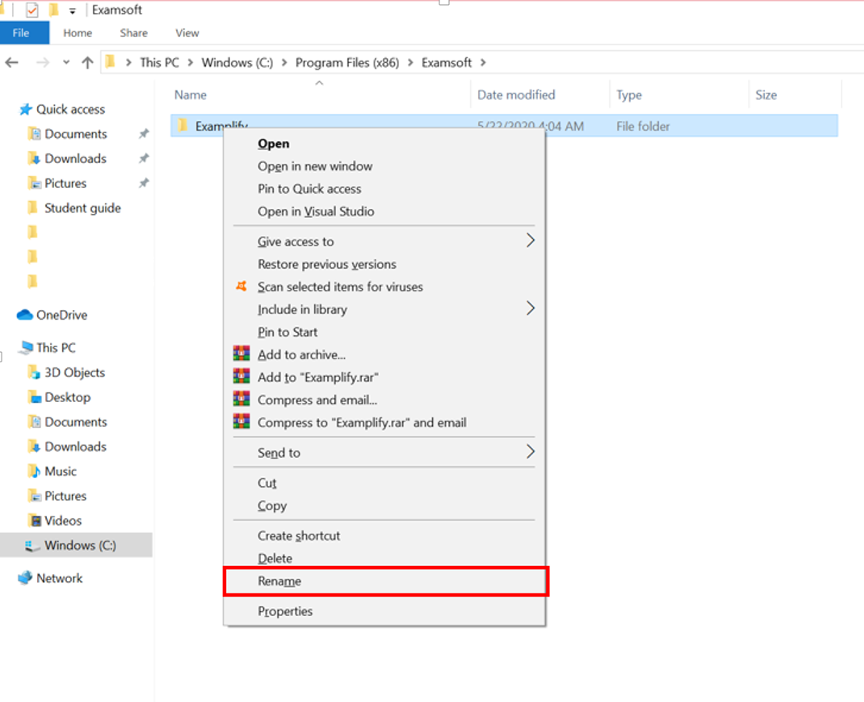Choose Add to "Examplify.rar"
Viewport: 864px width, 702px height.
click(x=384, y=377)
